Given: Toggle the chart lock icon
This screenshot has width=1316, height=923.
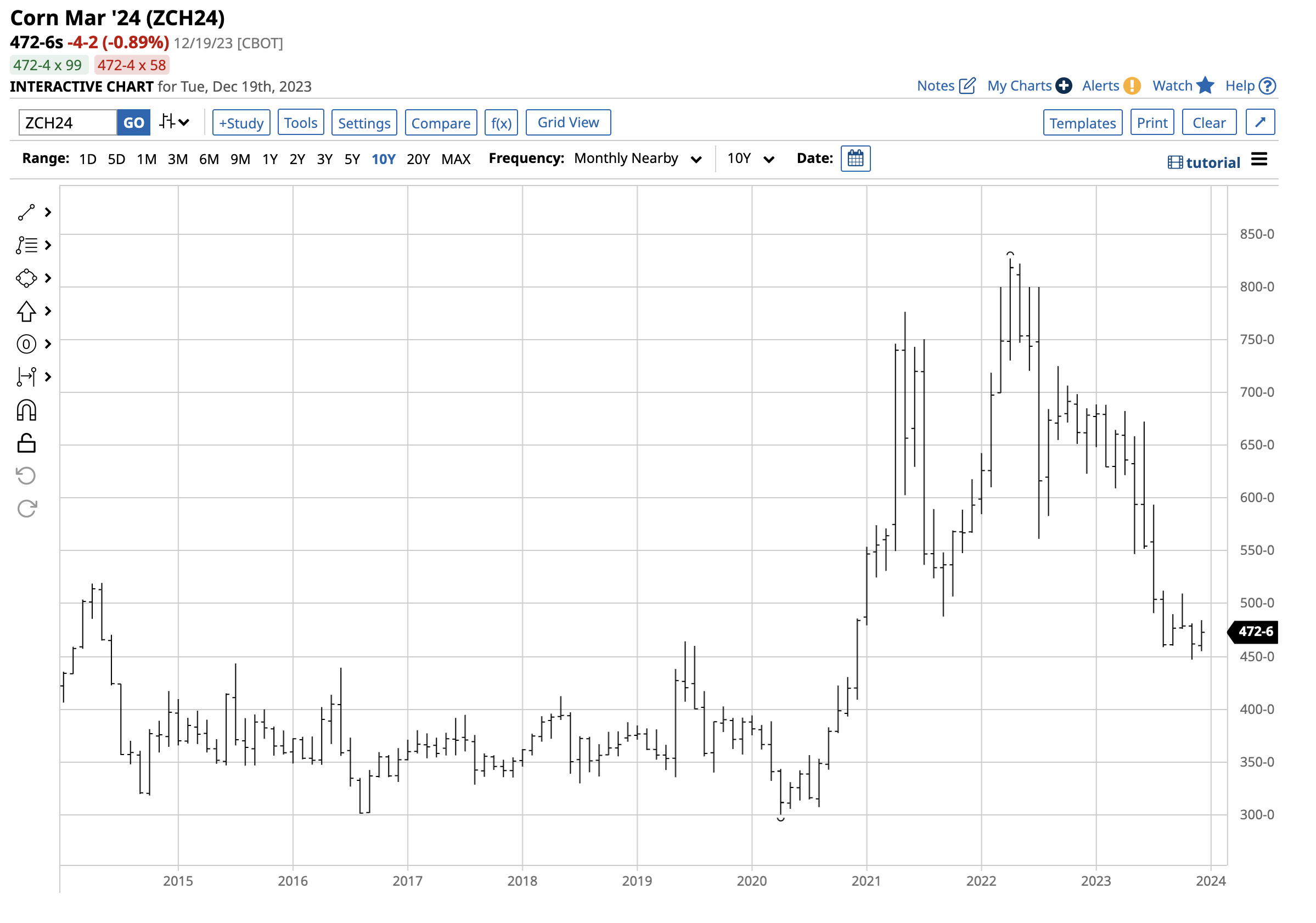Looking at the screenshot, I should coord(26,443).
